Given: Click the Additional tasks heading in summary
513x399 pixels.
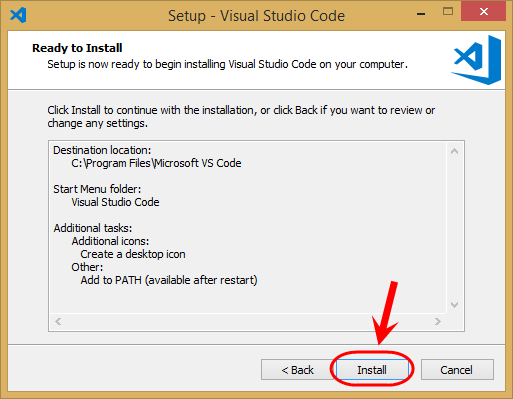Looking at the screenshot, I should point(93,228).
